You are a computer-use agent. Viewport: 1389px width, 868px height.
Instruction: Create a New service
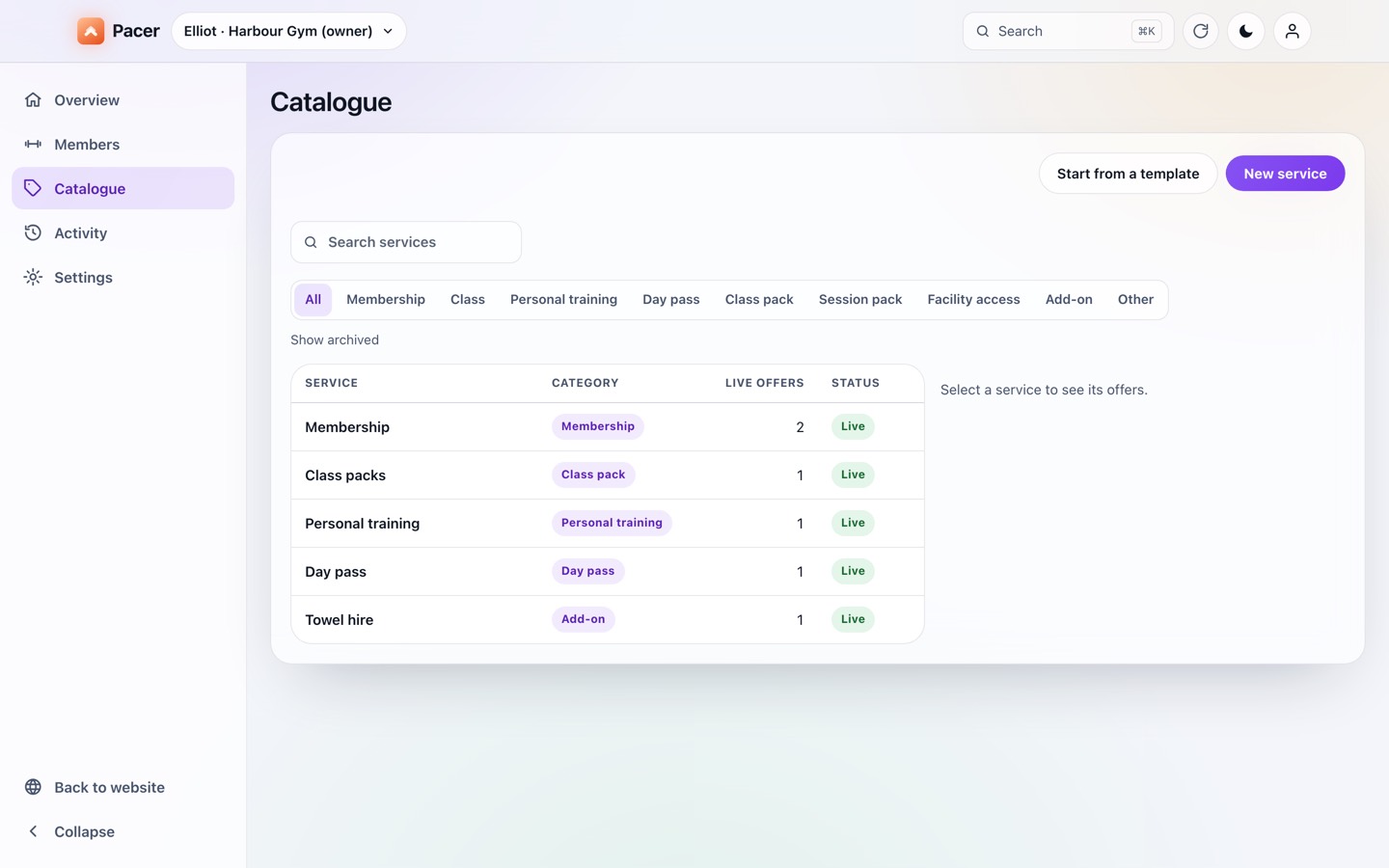(1285, 174)
